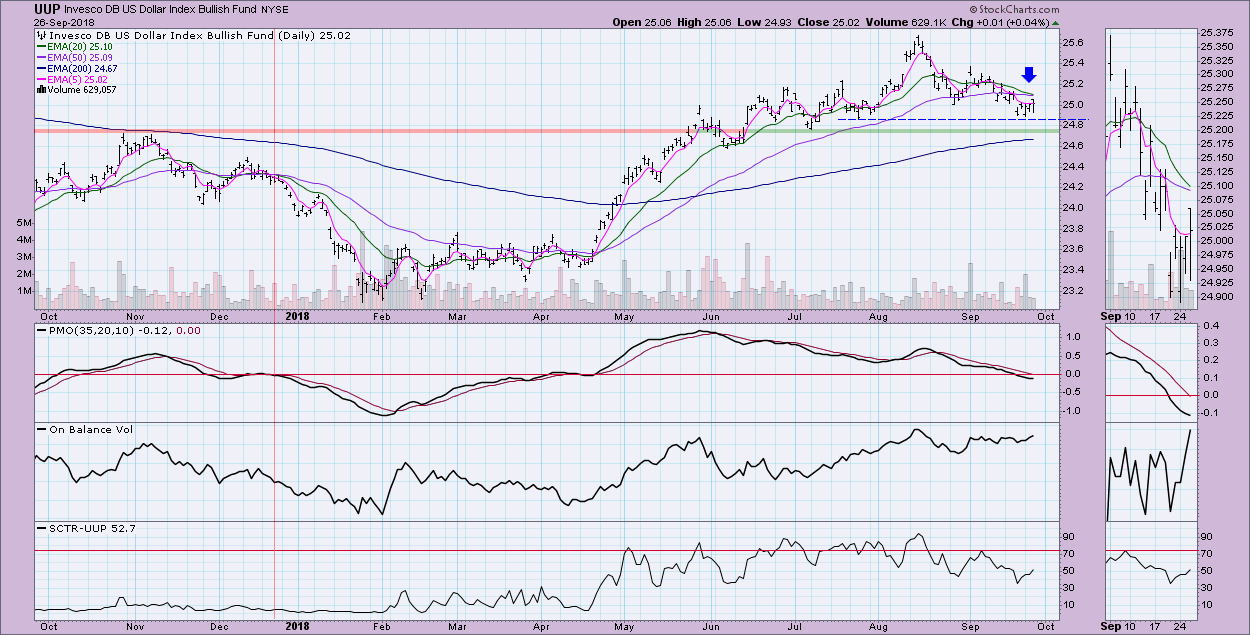Click the blue down arrow annotation
This screenshot has height=635, width=1250.
point(1029,75)
